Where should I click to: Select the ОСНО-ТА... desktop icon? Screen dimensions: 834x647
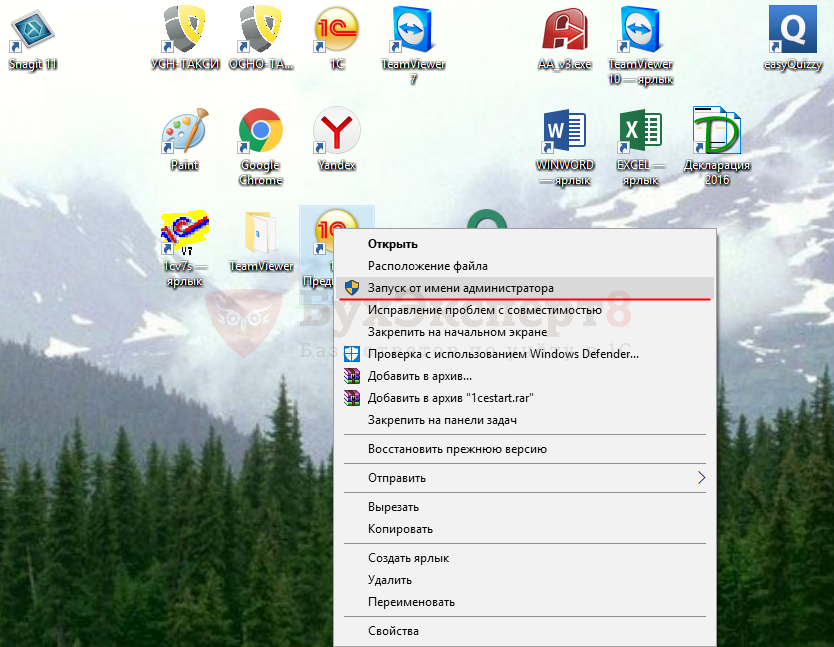pos(261,38)
